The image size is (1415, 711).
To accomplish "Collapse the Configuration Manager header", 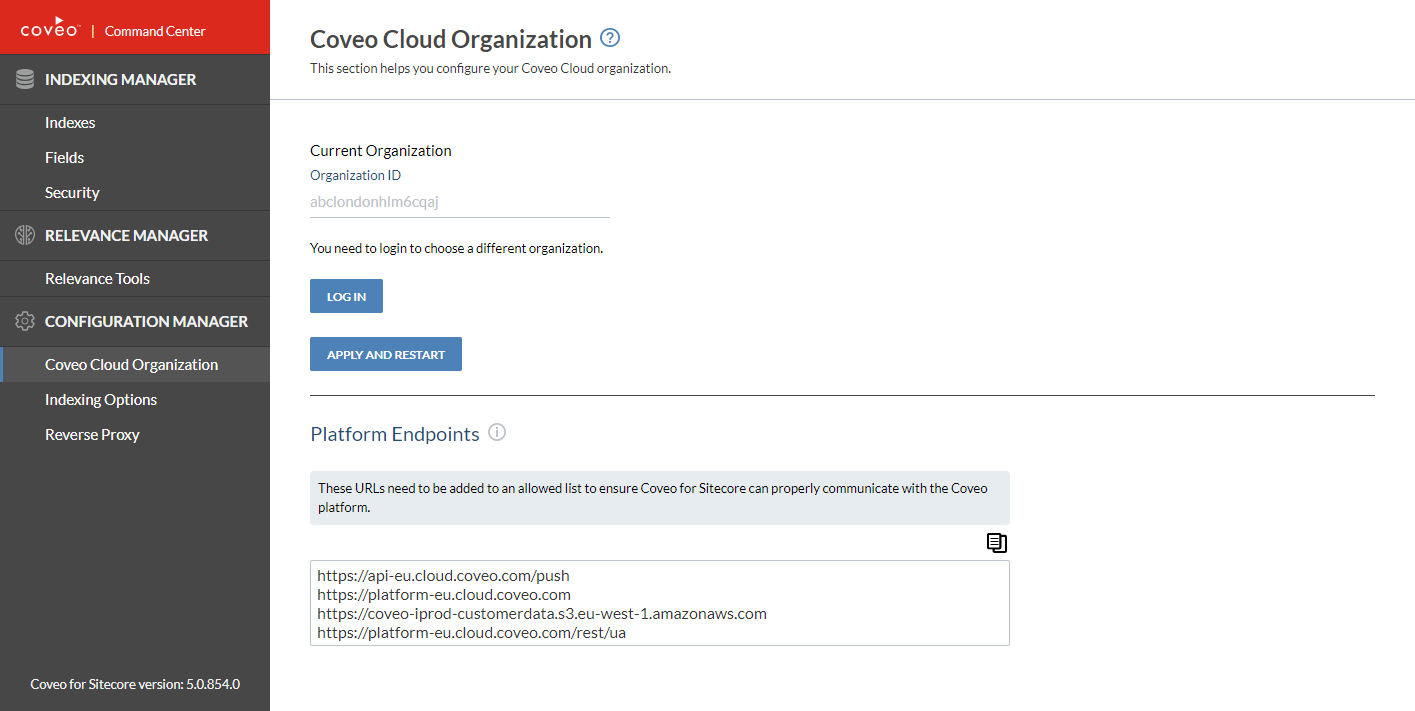I will [146, 322].
